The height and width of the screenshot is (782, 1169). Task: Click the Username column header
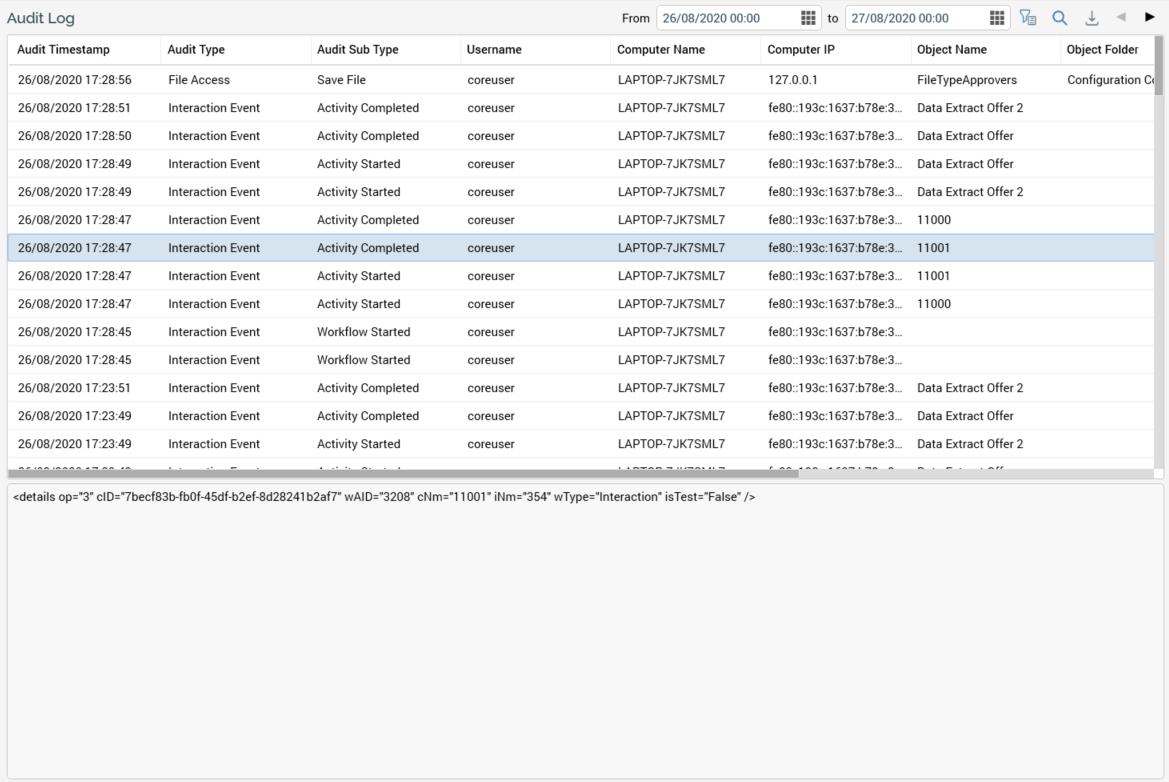[x=494, y=50]
